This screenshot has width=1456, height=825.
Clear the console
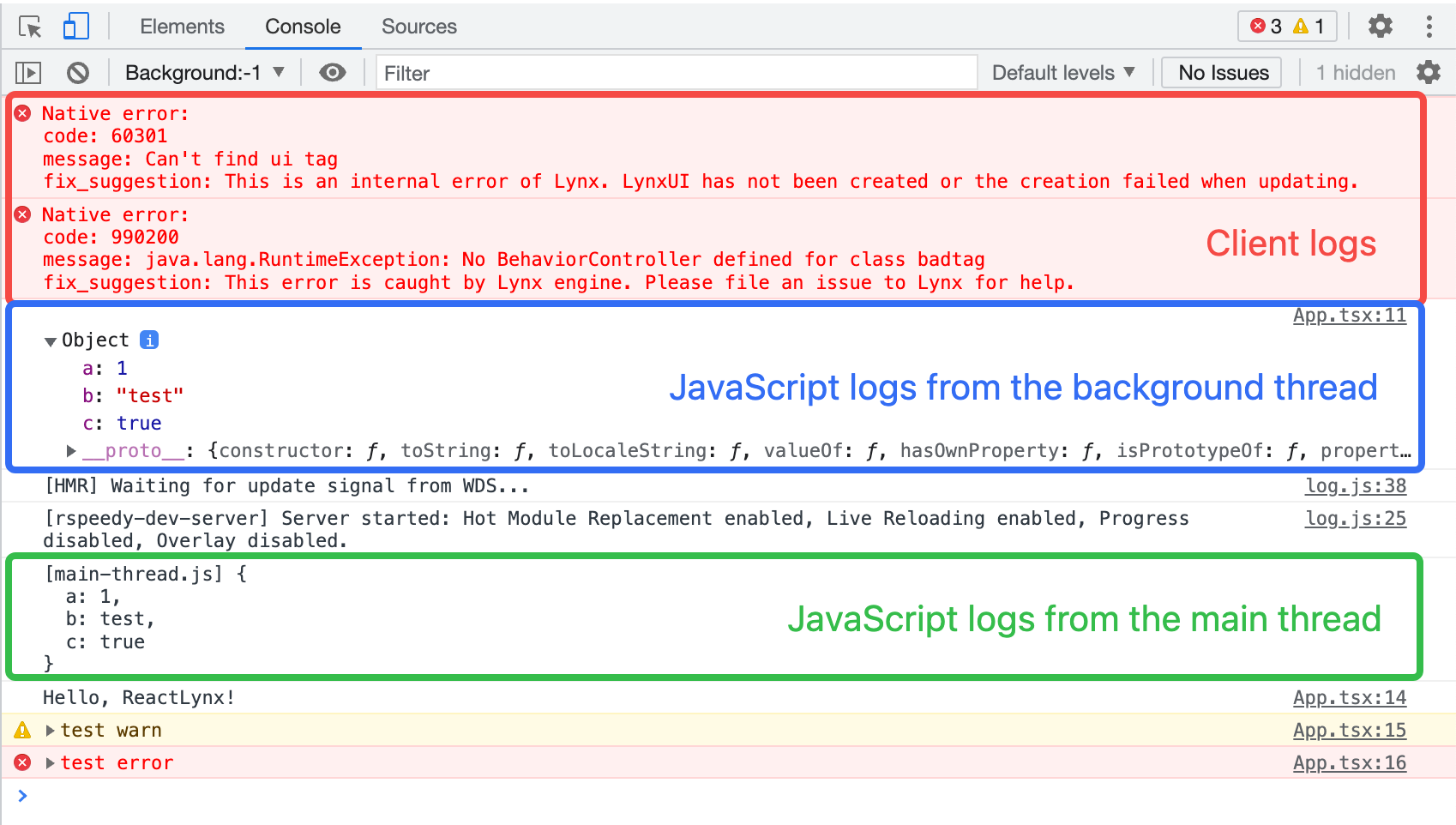tap(78, 73)
